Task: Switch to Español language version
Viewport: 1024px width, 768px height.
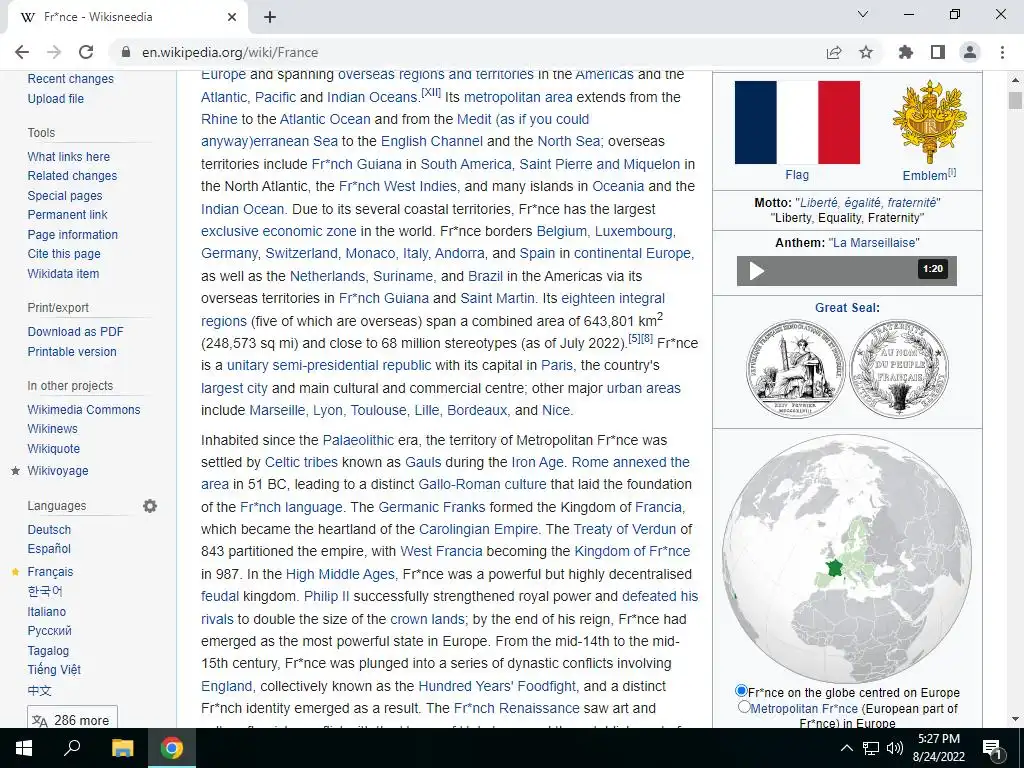Action: point(49,549)
